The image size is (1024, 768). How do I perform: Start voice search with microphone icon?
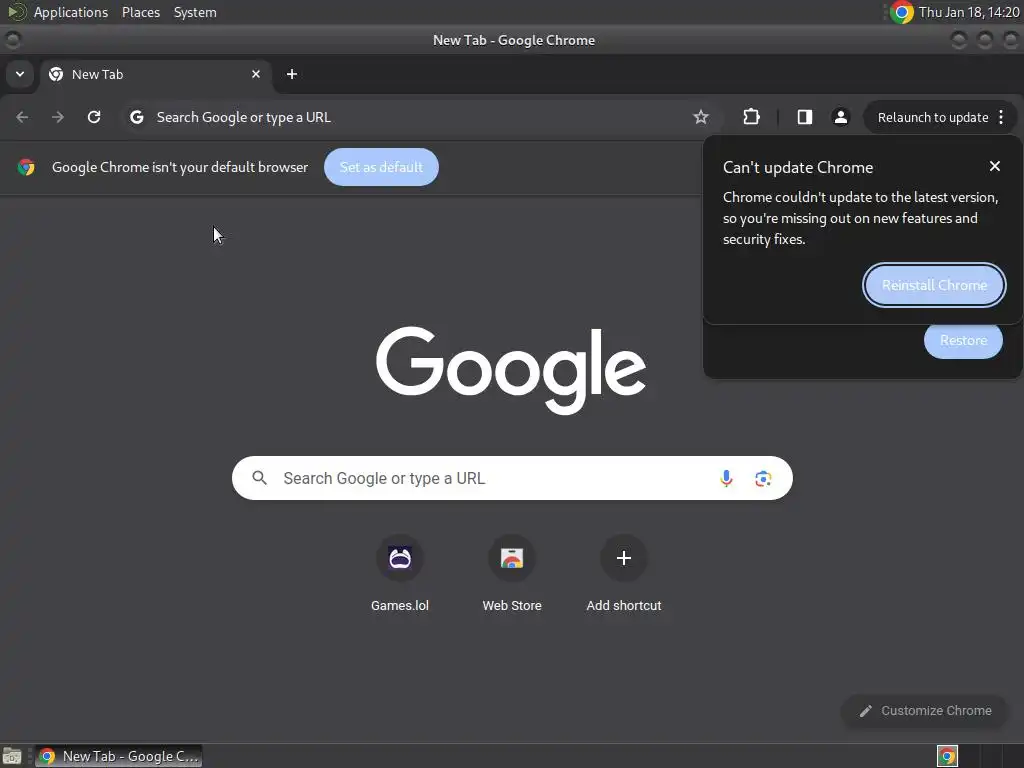pyautogui.click(x=726, y=478)
